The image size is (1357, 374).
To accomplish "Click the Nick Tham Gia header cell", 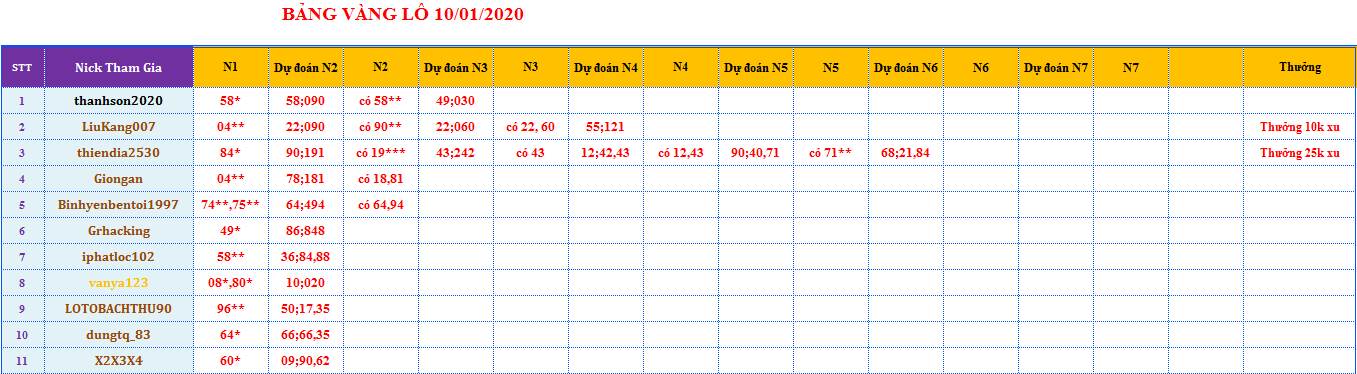I will click(x=118, y=67).
